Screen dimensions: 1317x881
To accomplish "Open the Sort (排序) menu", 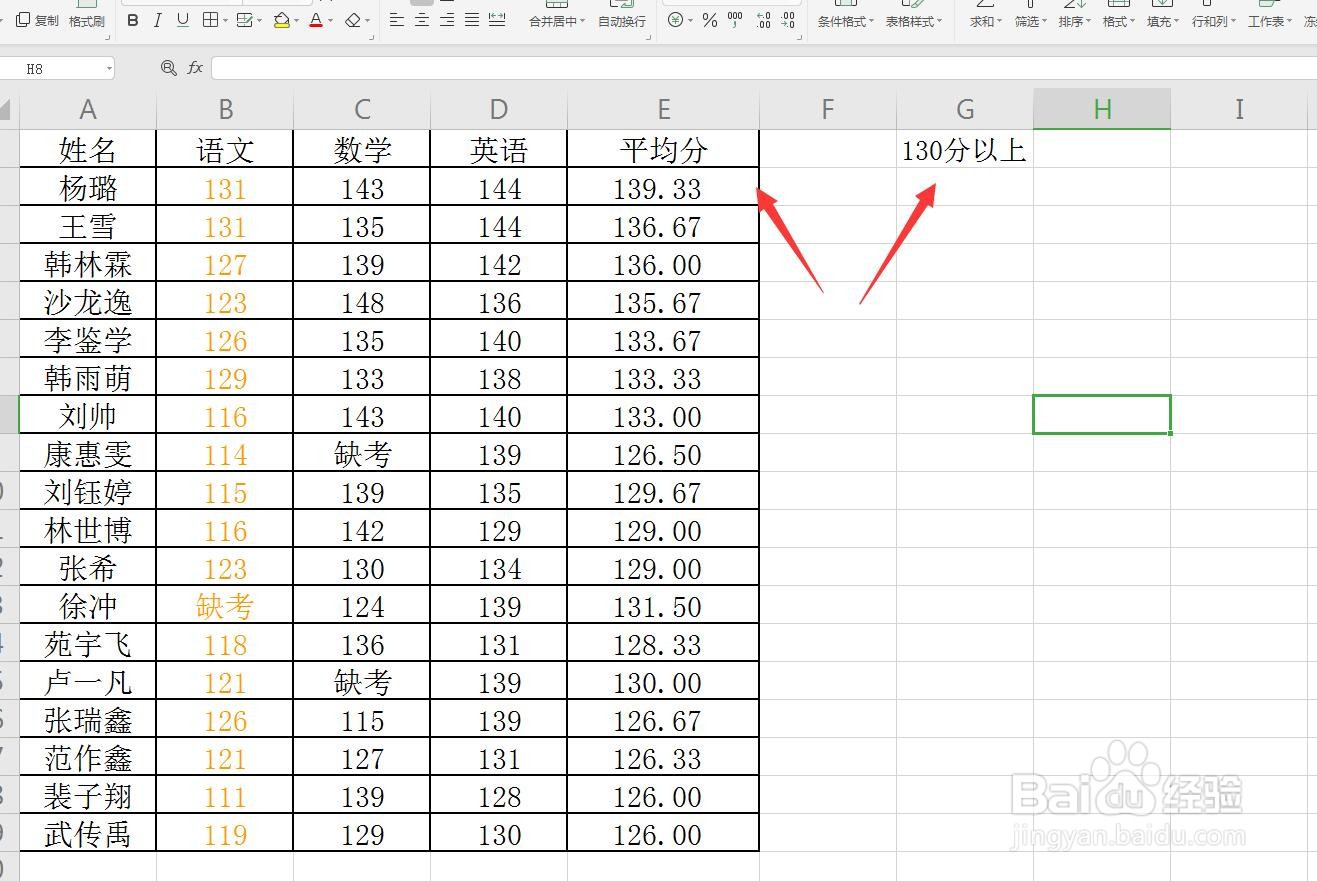I will click(1071, 20).
